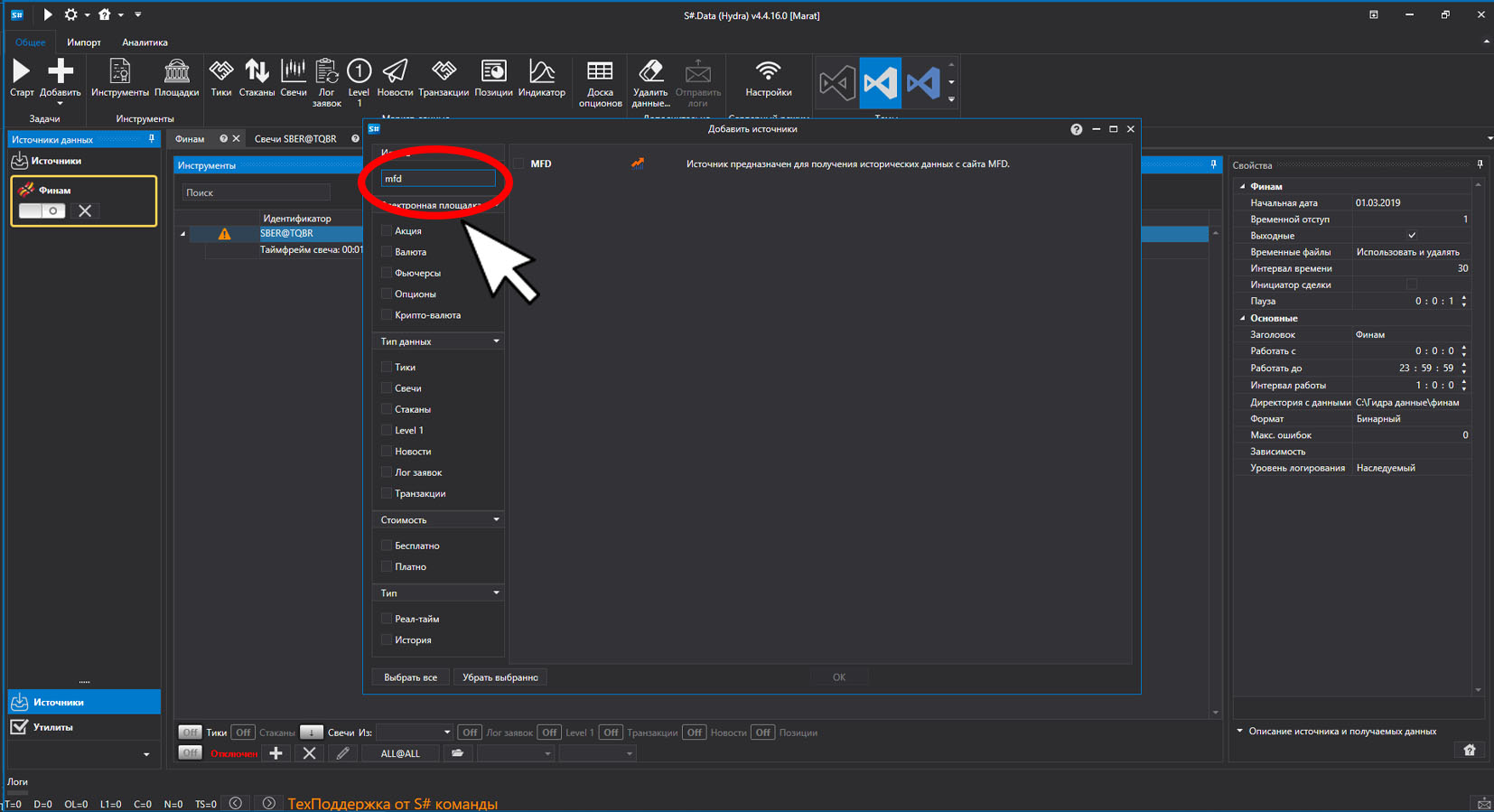Switch to the Аналитика ribbon tab
This screenshot has height=812, width=1494.
[145, 42]
